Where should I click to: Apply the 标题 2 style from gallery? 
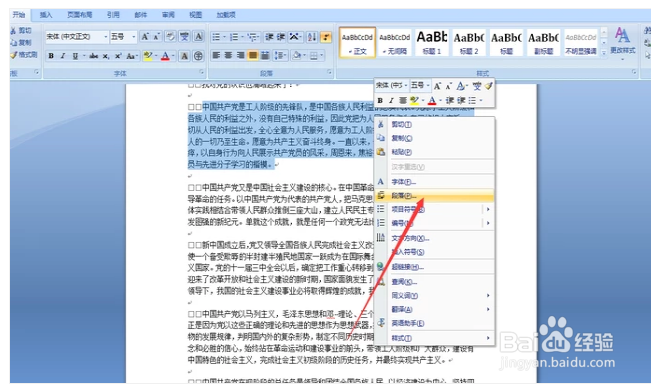click(469, 42)
